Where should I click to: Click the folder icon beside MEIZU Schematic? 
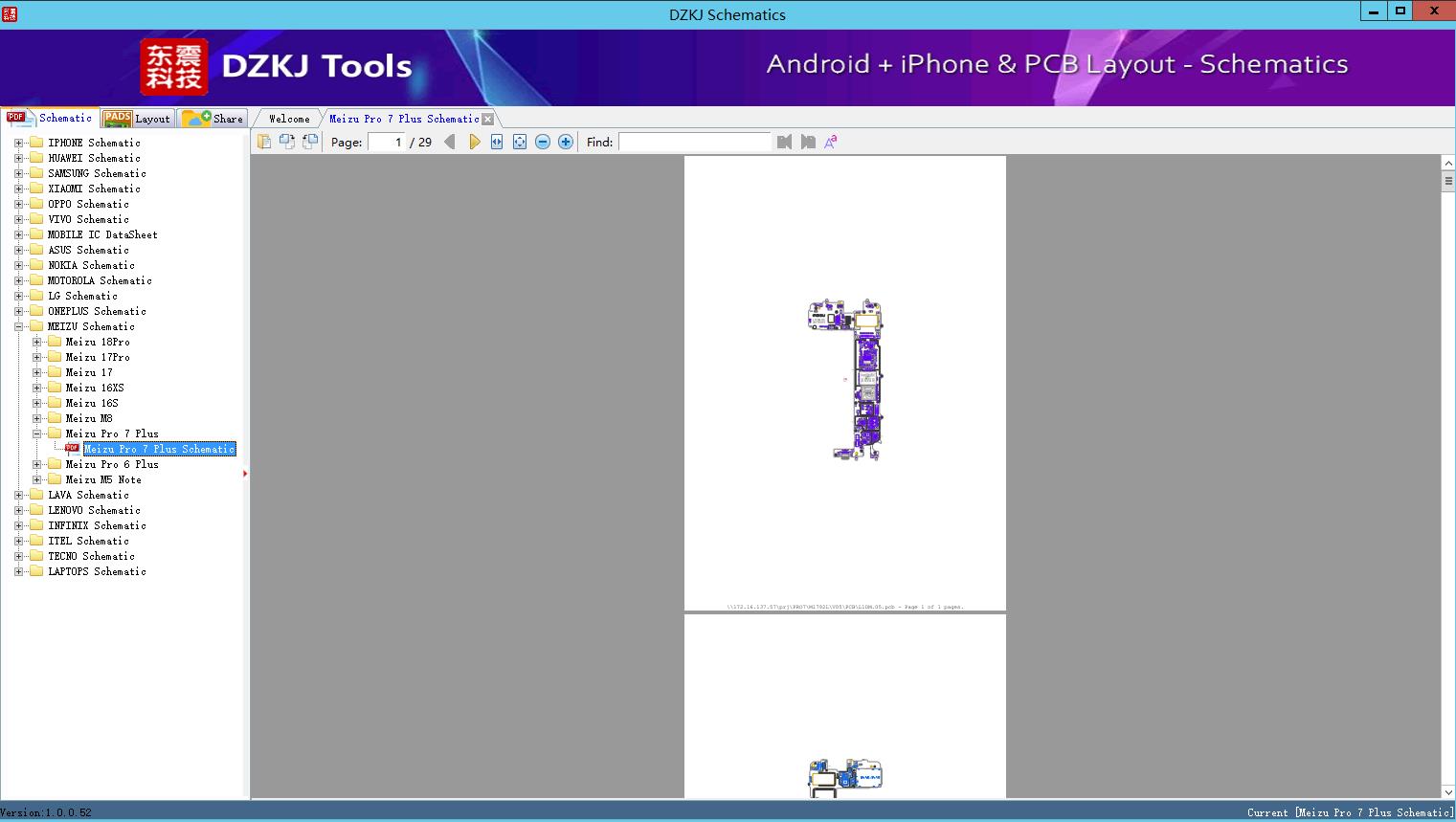pyautogui.click(x=36, y=326)
